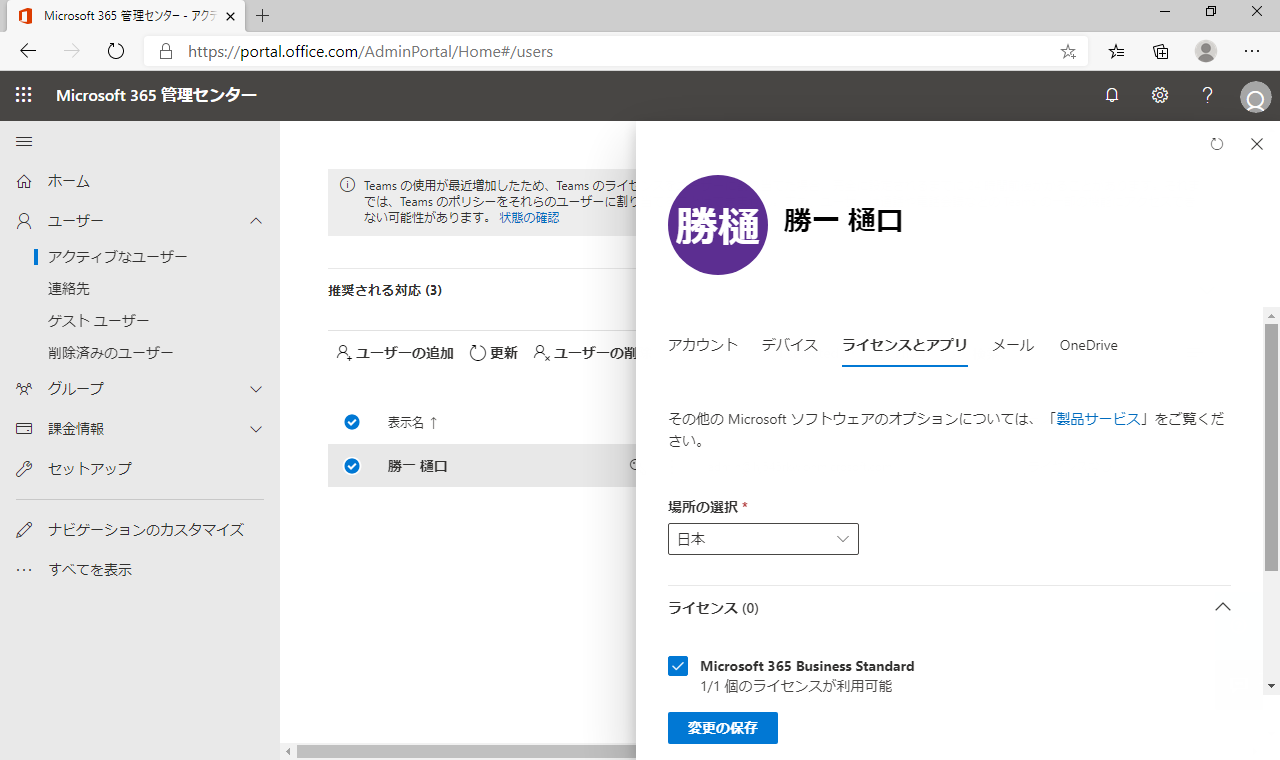
Task: Click the page horizontal scrollbar
Action: [466, 751]
